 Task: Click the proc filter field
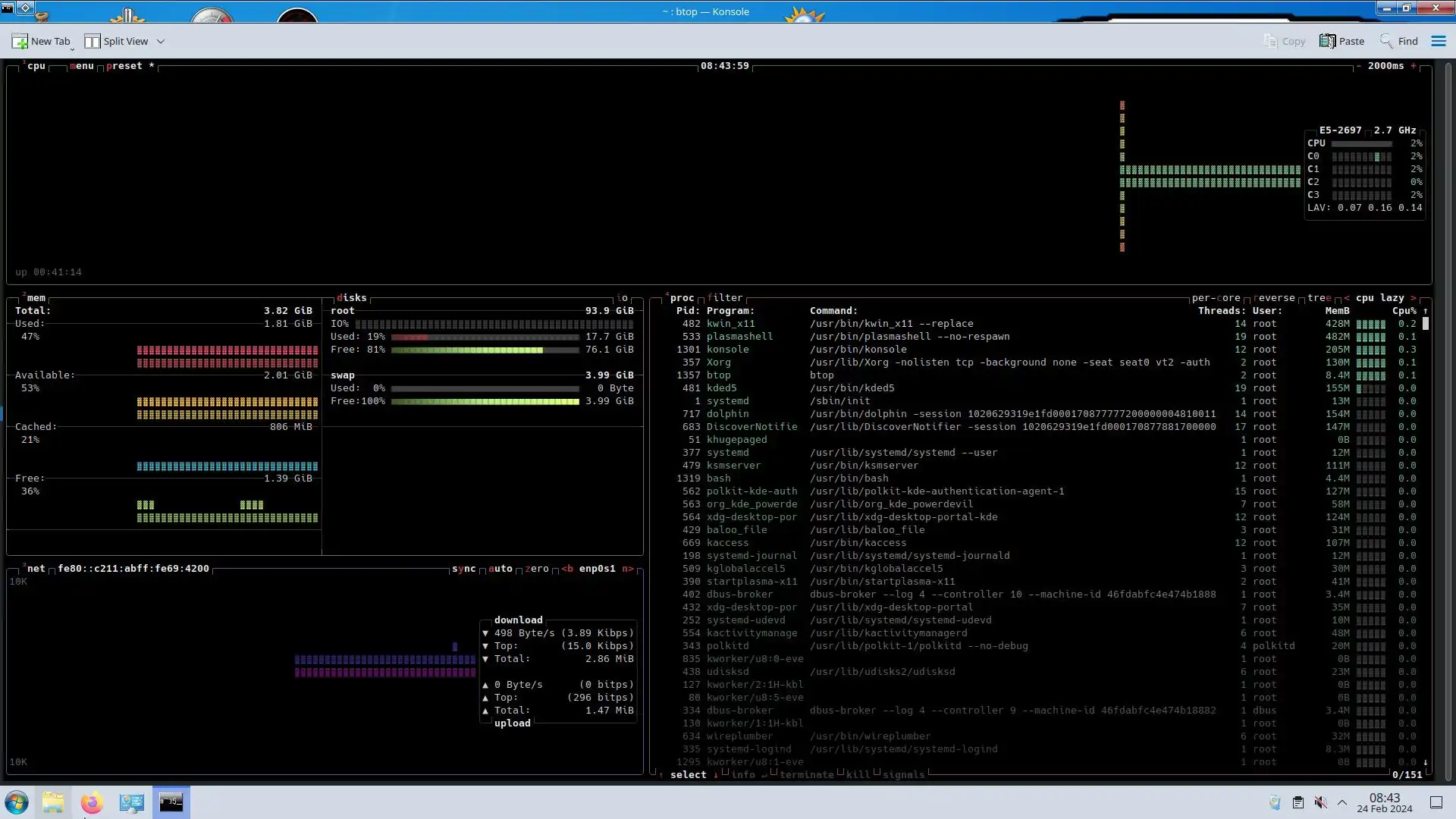(x=725, y=298)
